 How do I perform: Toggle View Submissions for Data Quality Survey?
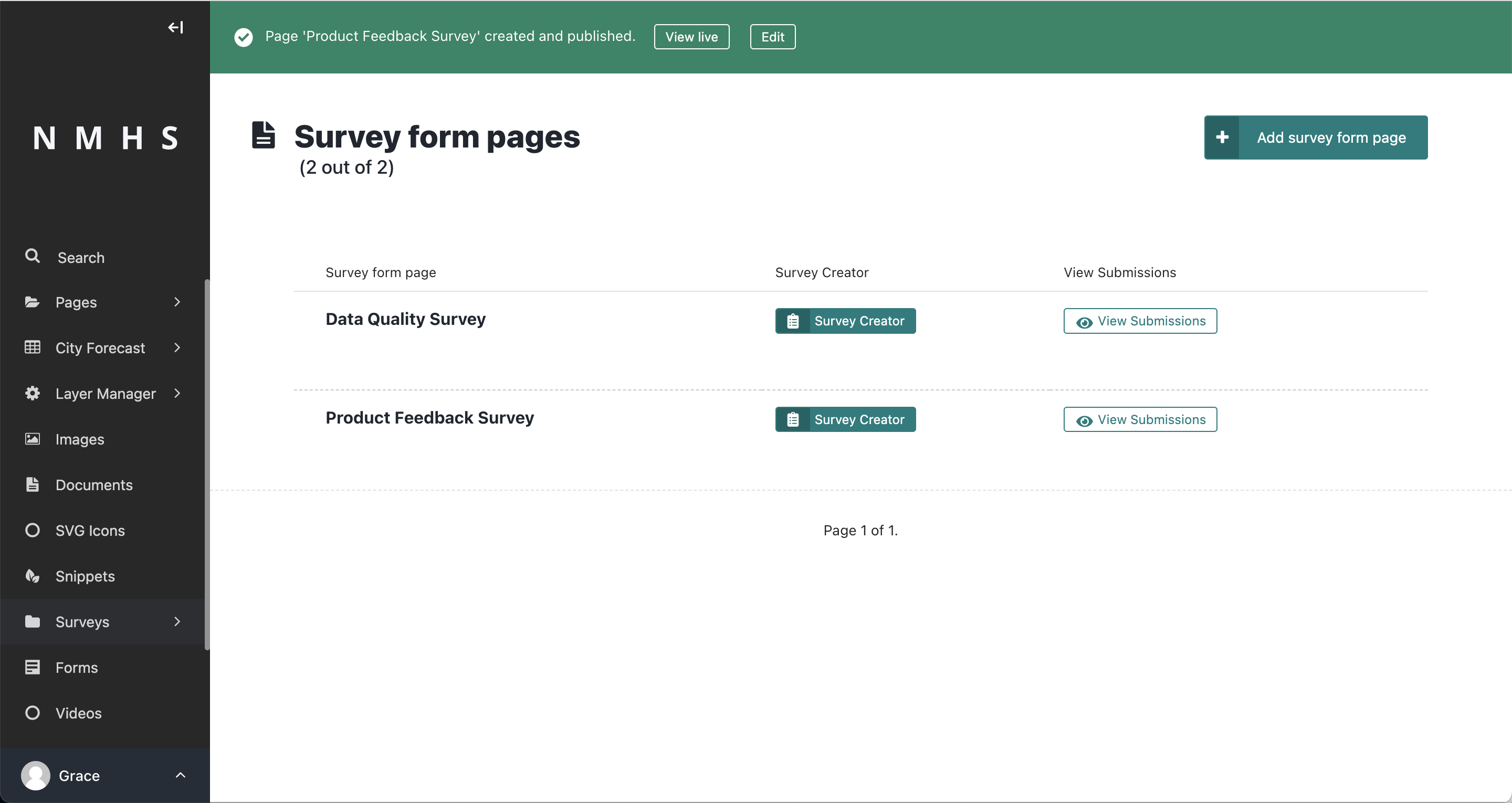1140,320
